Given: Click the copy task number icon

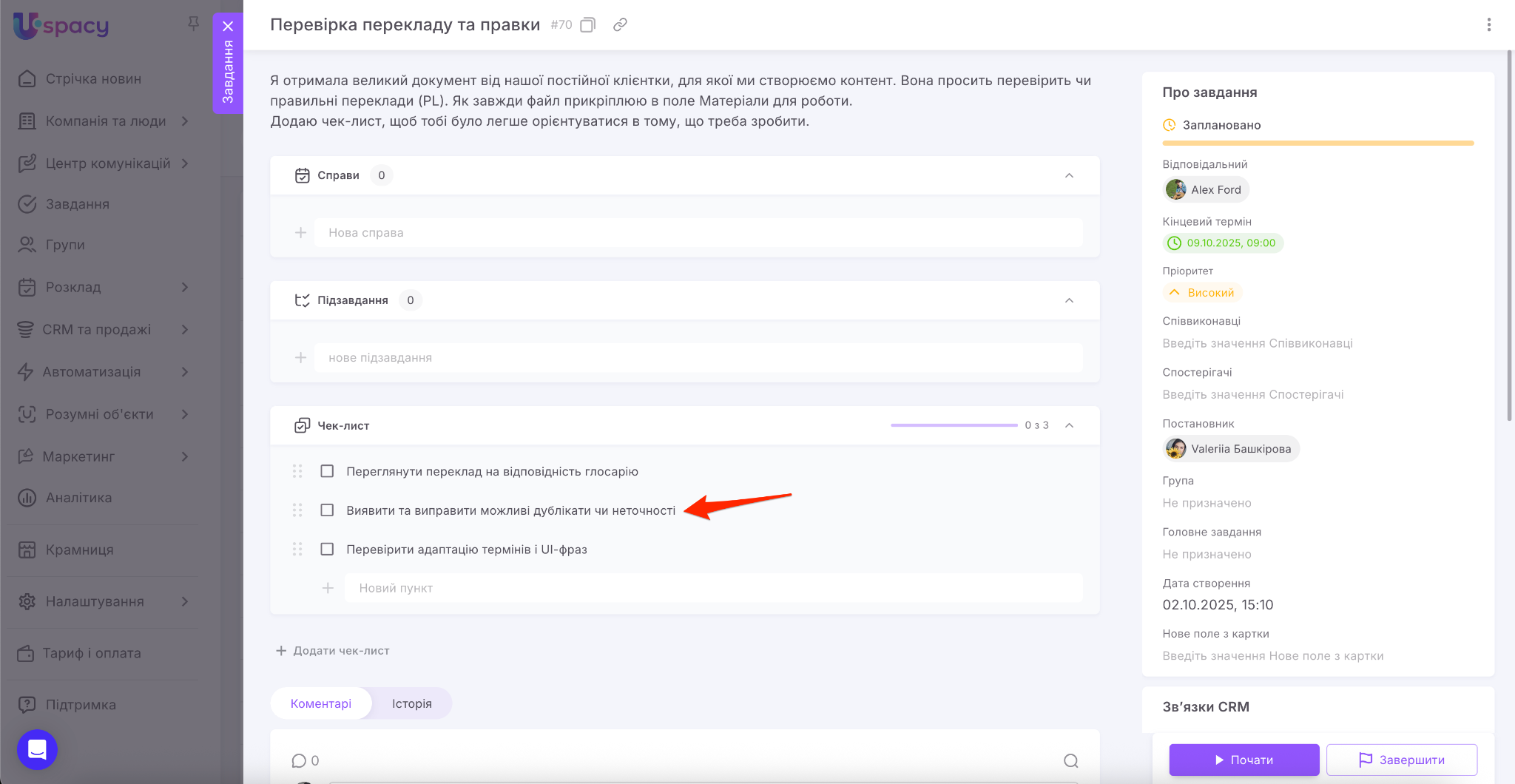Looking at the screenshot, I should tap(587, 25).
